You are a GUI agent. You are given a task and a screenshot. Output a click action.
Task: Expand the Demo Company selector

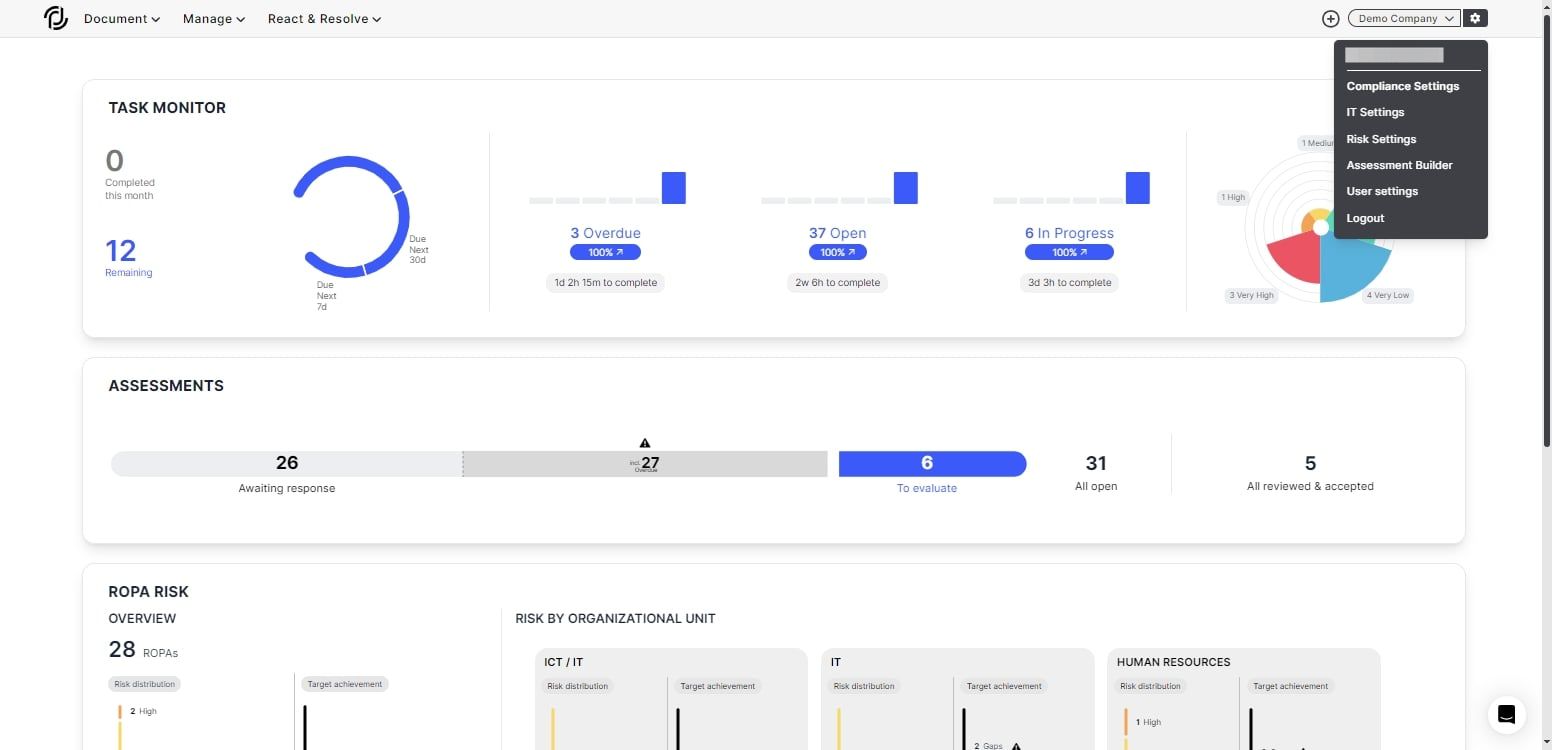tap(1404, 18)
